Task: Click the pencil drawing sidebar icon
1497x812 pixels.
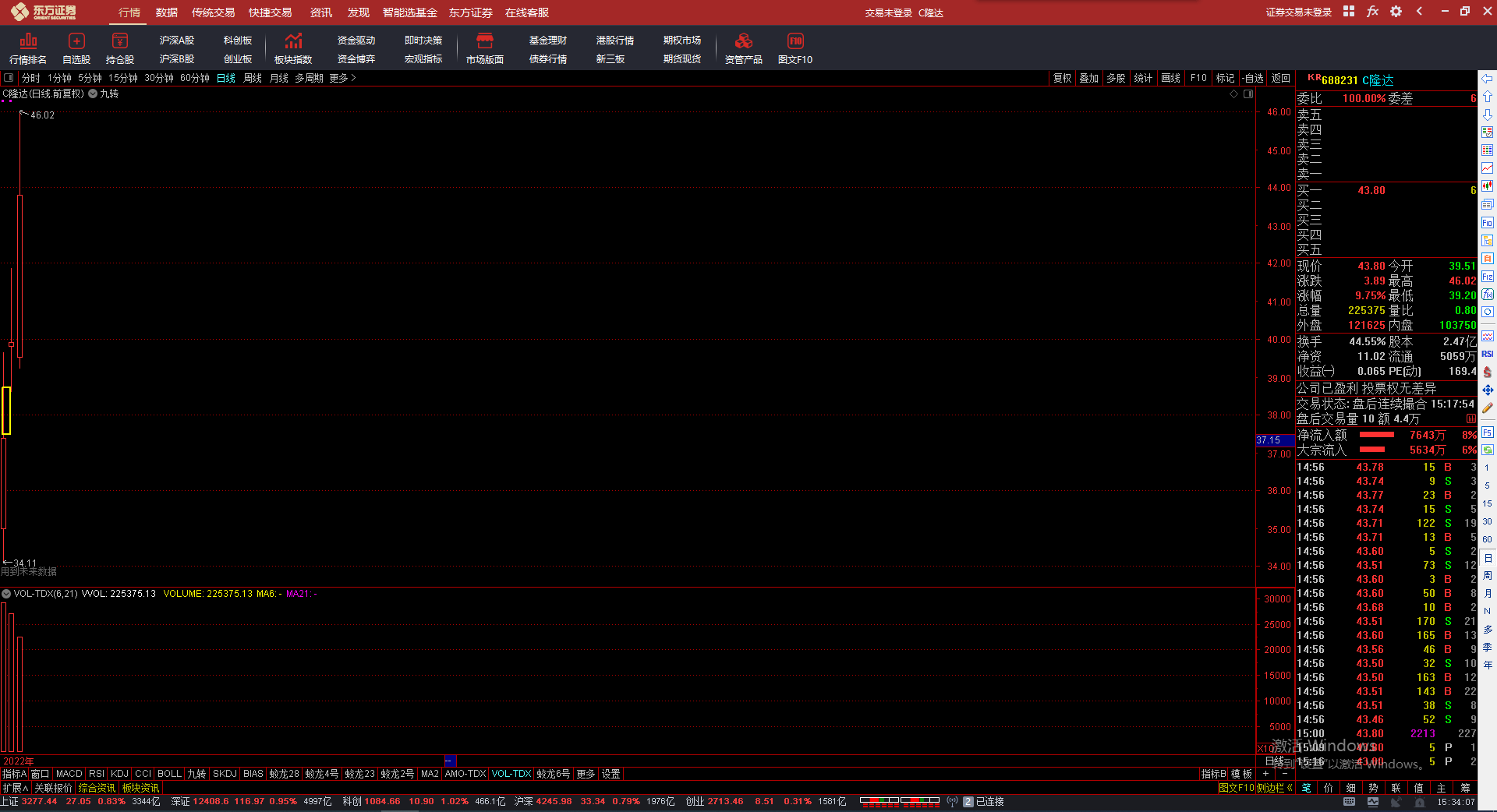Action: point(1488,408)
